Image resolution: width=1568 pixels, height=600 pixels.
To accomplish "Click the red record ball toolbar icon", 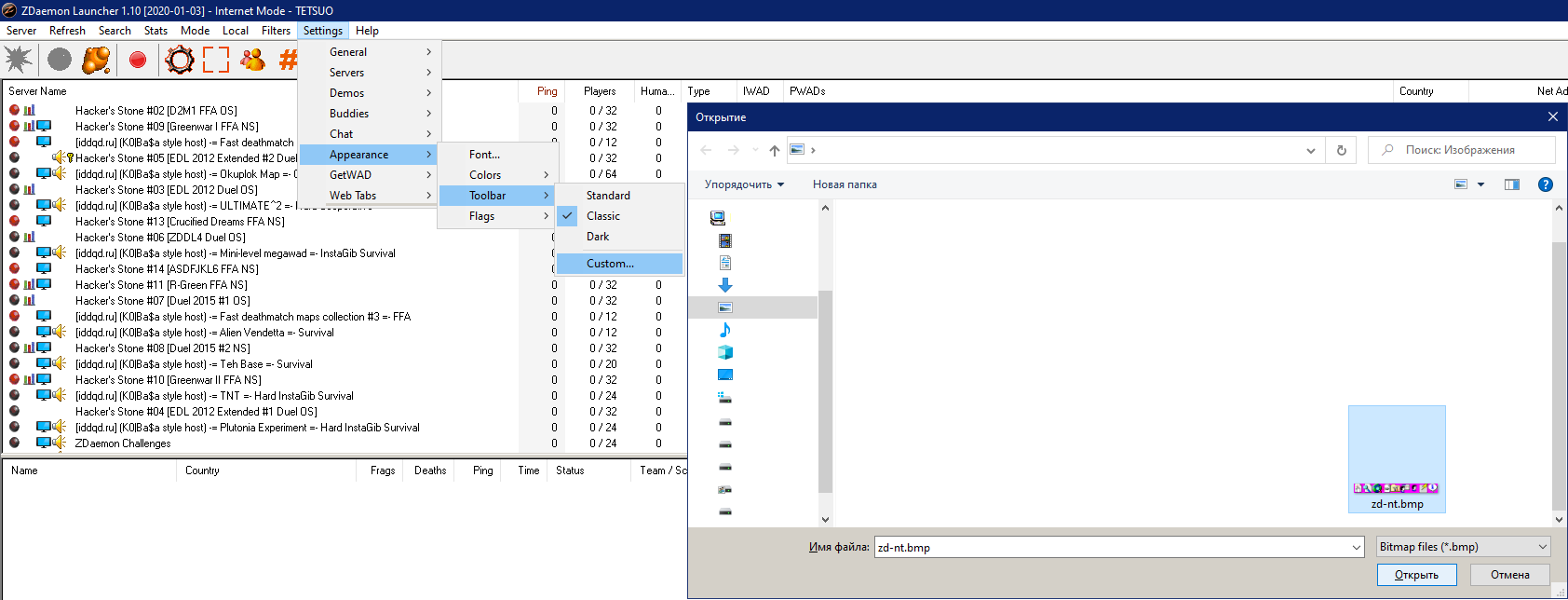I will tap(138, 60).
